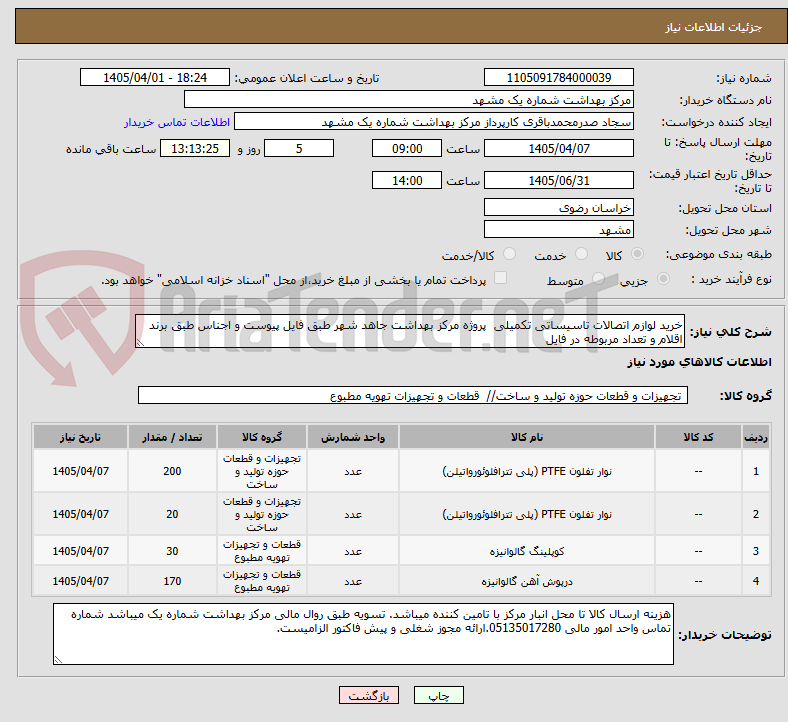
Task: Click the گروه کالا goods group field
Action: (413, 395)
